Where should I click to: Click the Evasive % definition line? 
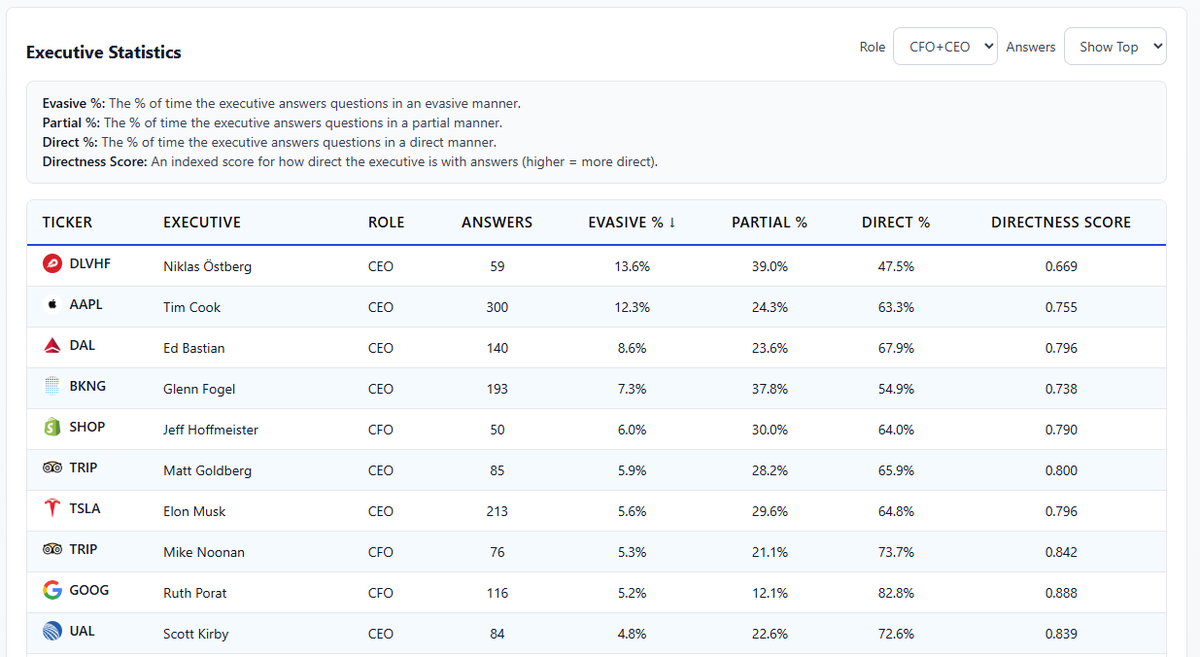coord(281,104)
